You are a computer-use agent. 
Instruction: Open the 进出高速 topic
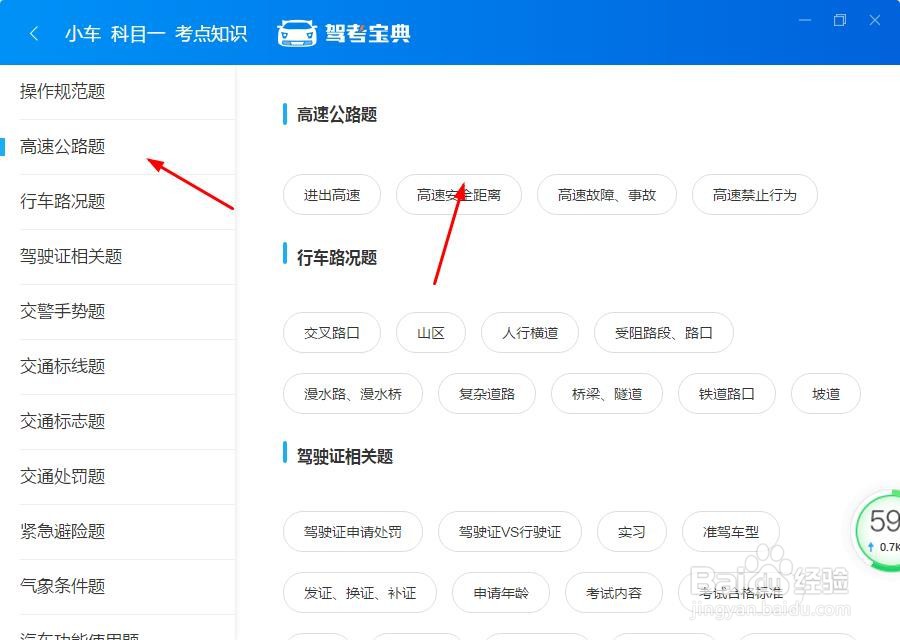coord(332,195)
